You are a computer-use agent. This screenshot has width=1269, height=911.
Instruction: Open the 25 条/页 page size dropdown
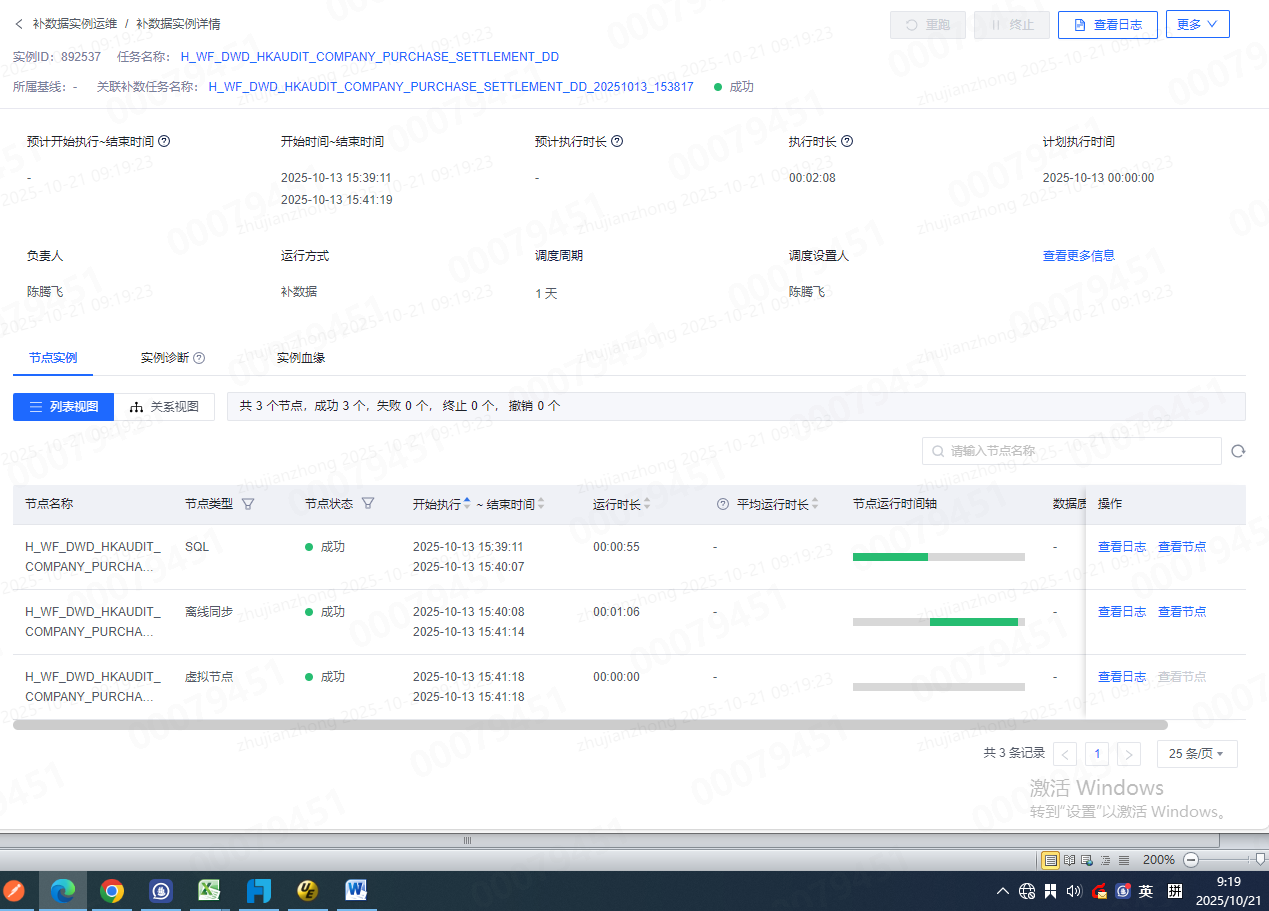pyautogui.click(x=1197, y=754)
